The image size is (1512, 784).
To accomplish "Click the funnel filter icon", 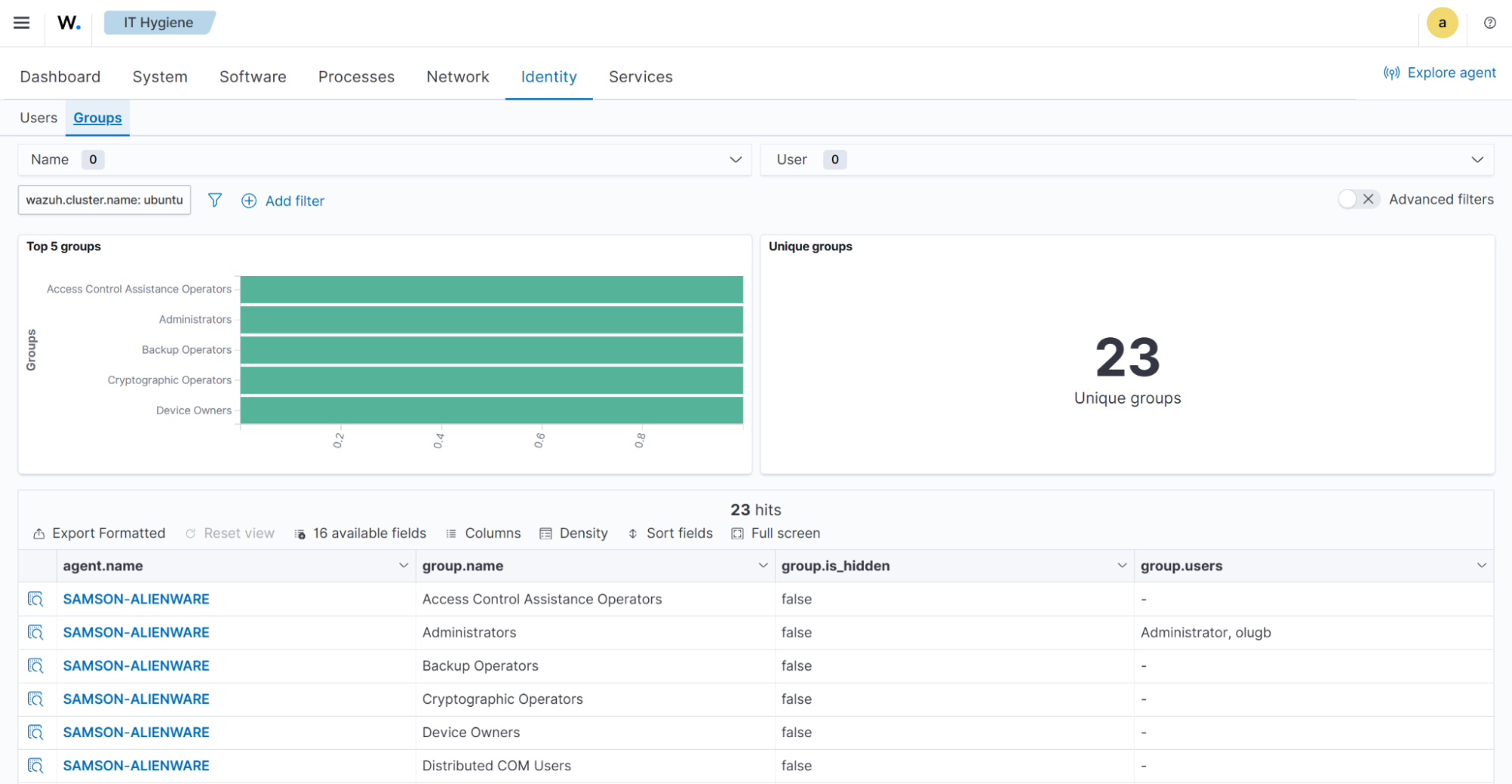I will [x=215, y=200].
